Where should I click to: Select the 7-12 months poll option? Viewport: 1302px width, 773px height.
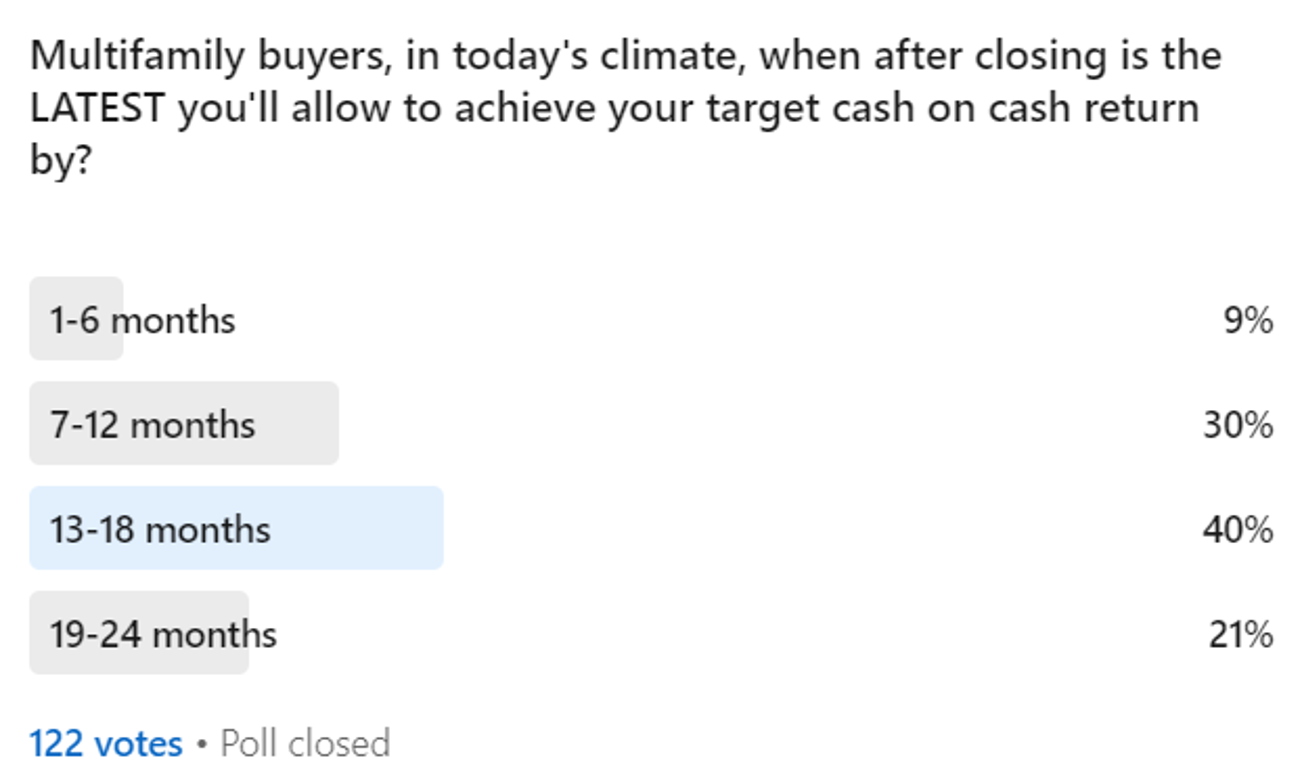coord(153,425)
